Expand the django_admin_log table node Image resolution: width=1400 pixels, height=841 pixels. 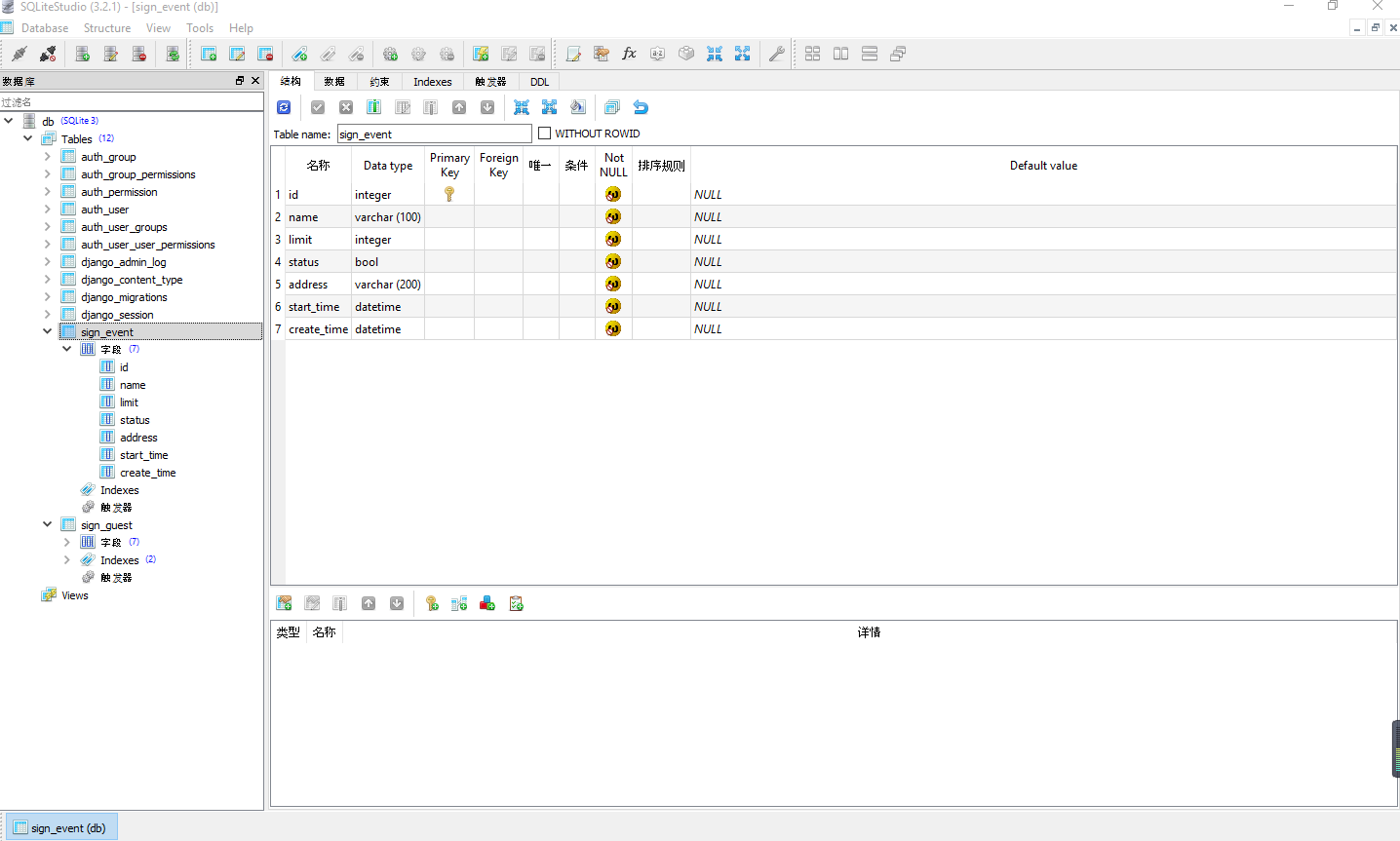tap(47, 261)
